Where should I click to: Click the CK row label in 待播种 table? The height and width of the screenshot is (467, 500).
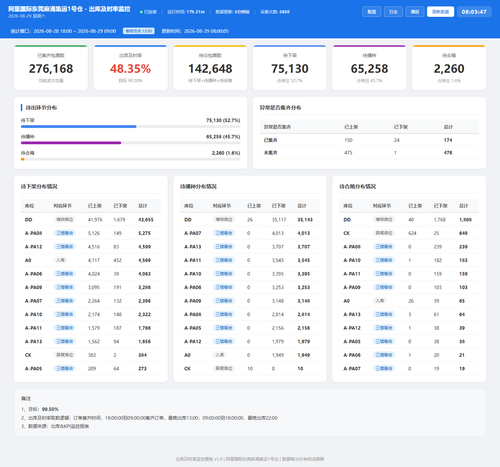coord(187,369)
